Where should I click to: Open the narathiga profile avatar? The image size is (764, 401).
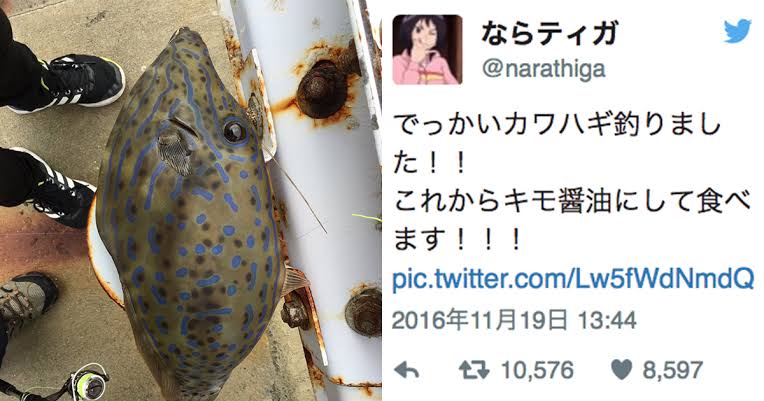(x=427, y=49)
